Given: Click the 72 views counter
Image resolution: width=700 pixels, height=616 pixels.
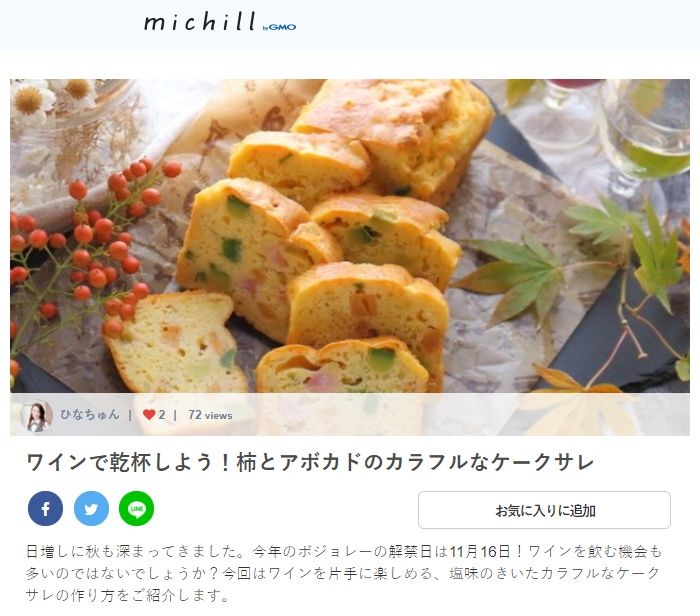Looking at the screenshot, I should click(x=210, y=415).
